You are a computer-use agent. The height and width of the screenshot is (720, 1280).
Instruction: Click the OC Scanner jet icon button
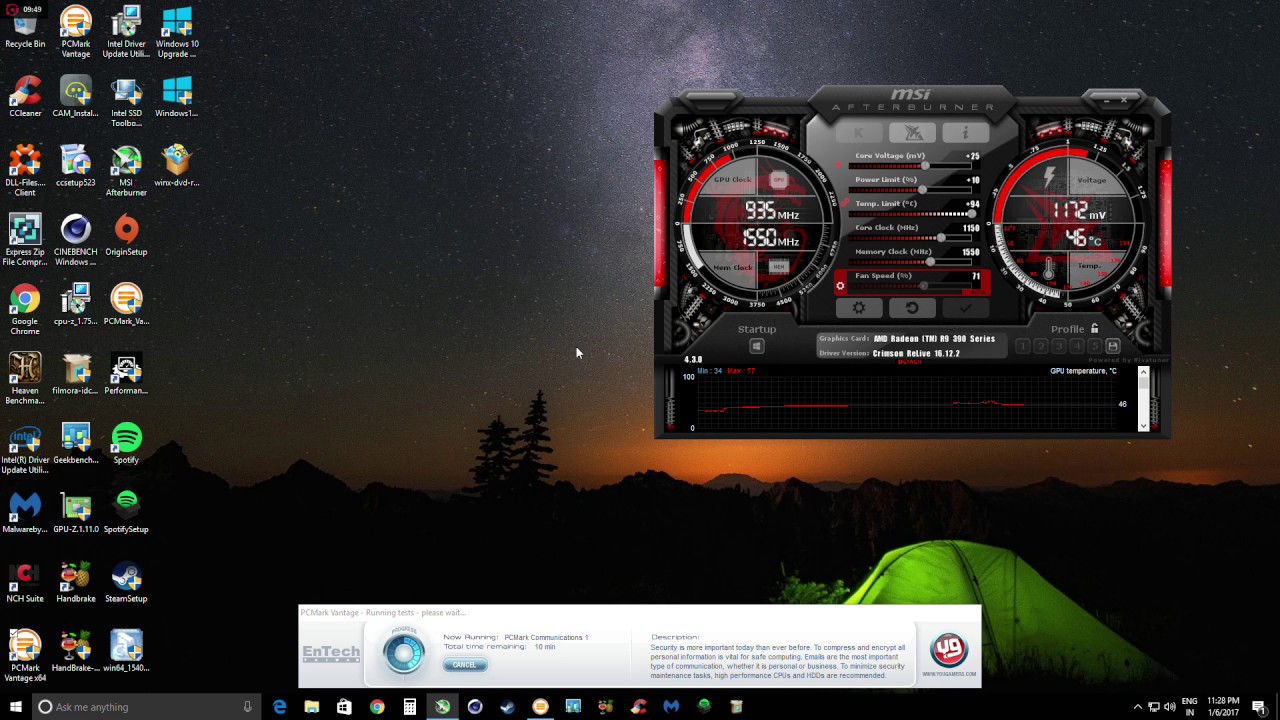pos(912,133)
